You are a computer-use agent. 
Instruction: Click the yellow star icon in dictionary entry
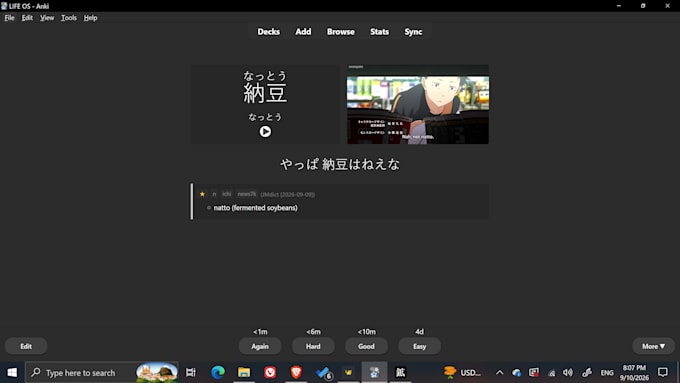202,194
